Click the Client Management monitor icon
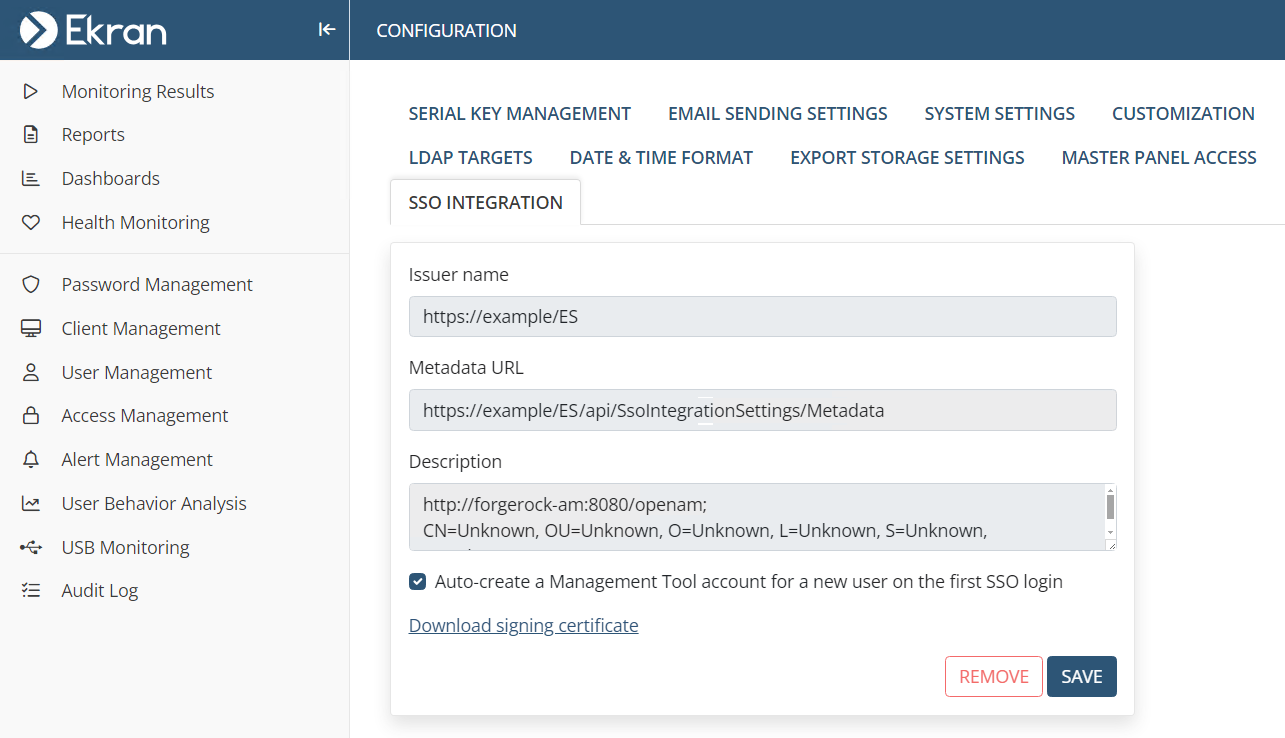This screenshot has height=738, width=1285. click(x=31, y=329)
